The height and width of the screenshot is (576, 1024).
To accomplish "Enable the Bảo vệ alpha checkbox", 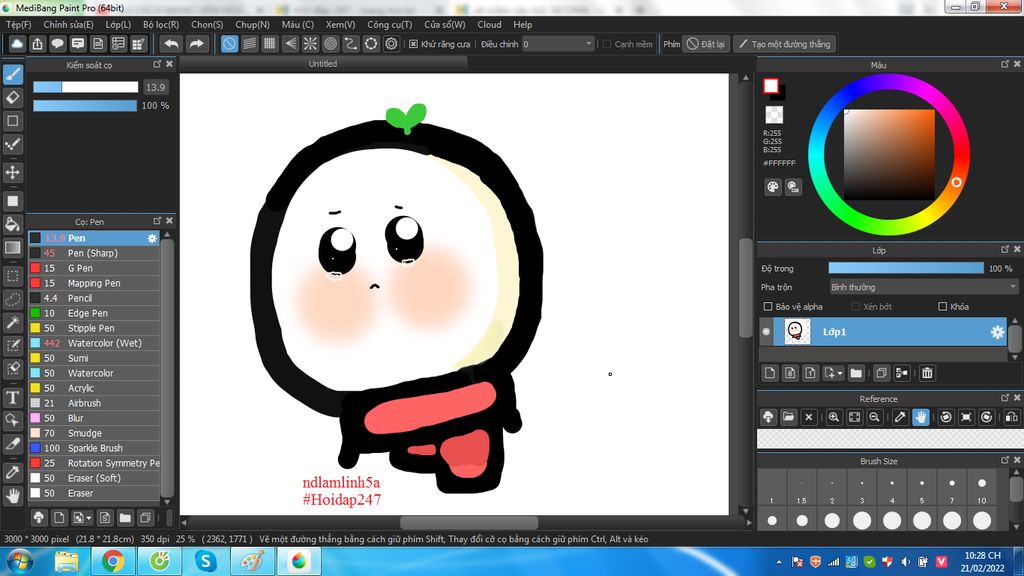I will point(768,306).
